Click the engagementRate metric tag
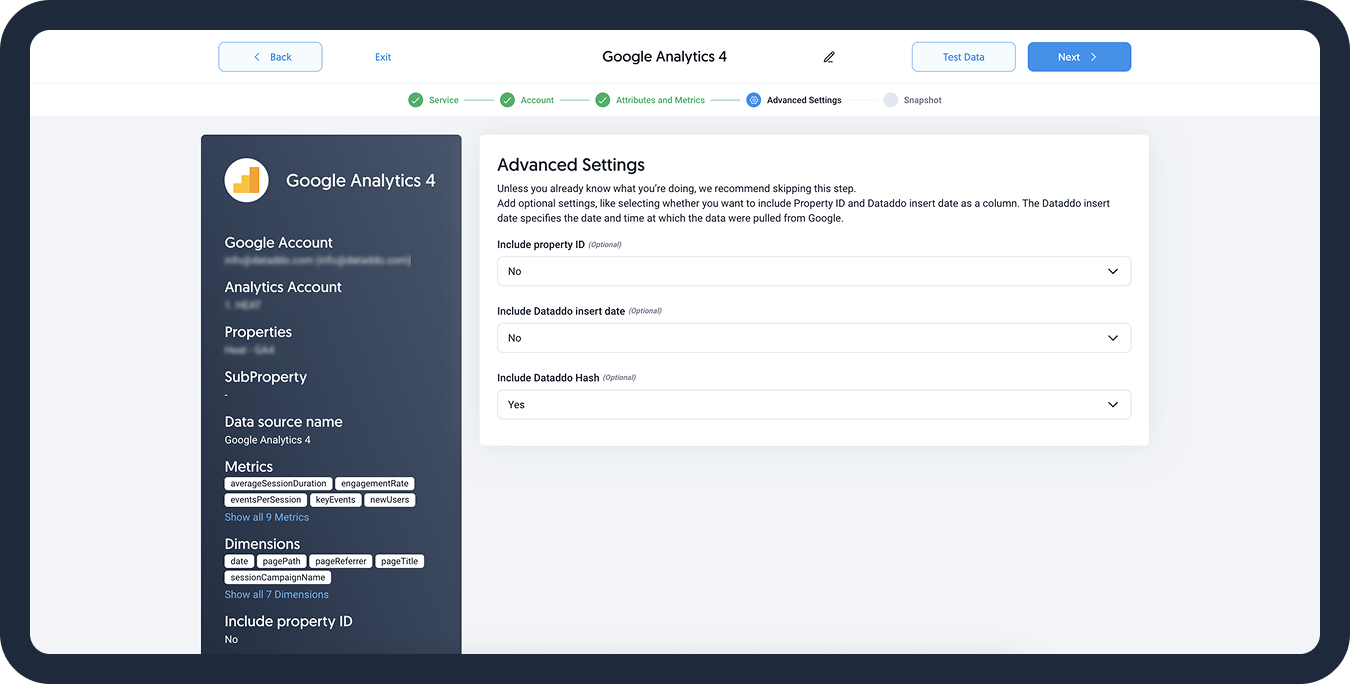The width and height of the screenshot is (1350, 684). 375,483
